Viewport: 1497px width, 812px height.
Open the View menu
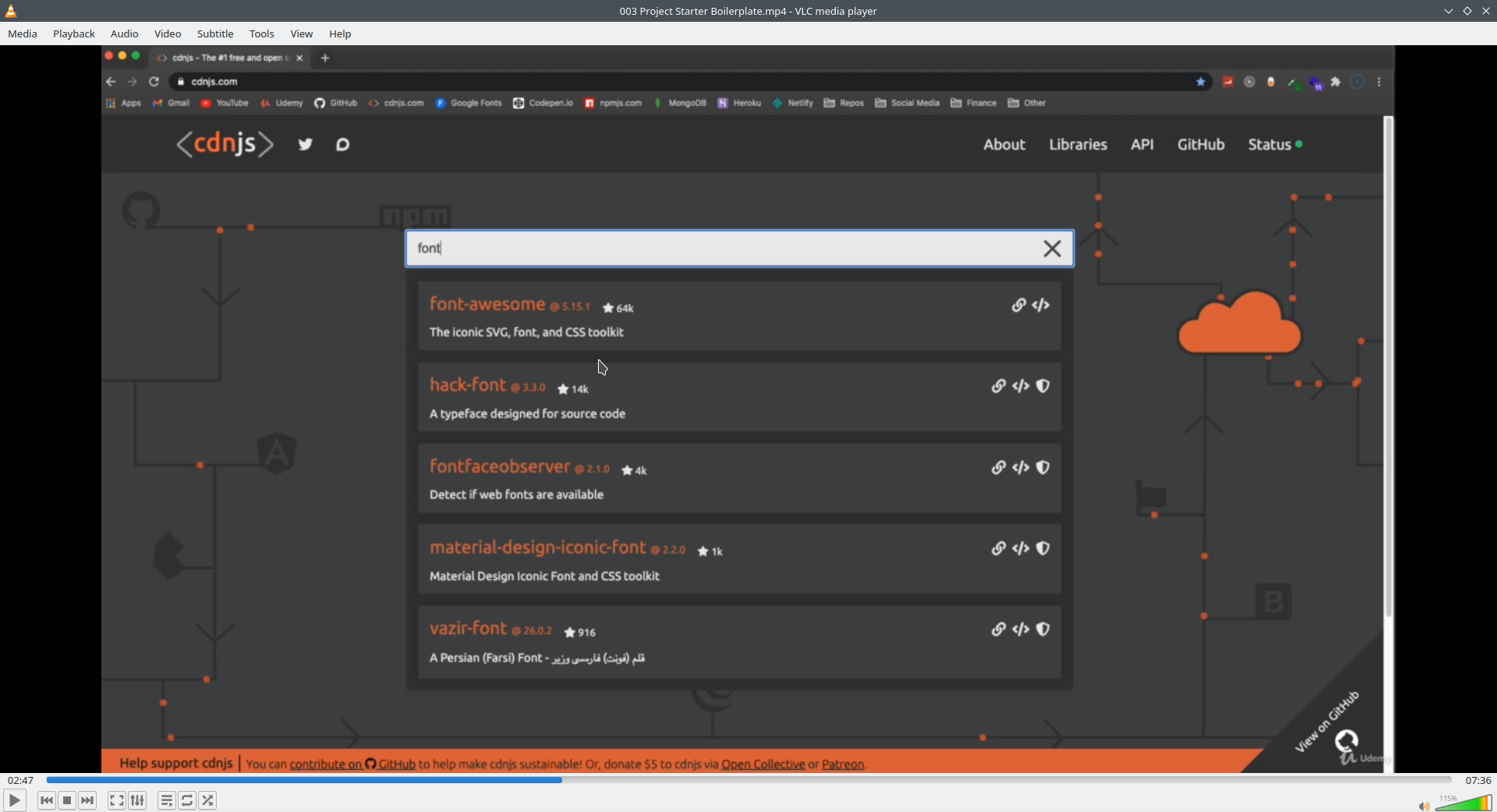[302, 34]
